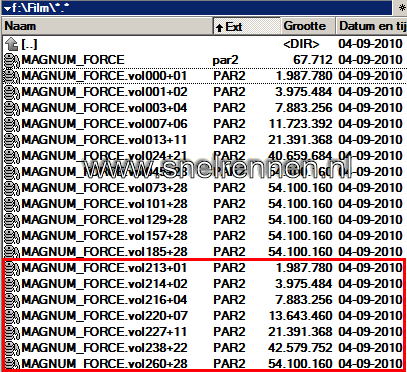Image resolution: width=407 pixels, height=372 pixels.
Task: Select file name MAGNUM_FORCE.vol003+04
Action: 104,108
